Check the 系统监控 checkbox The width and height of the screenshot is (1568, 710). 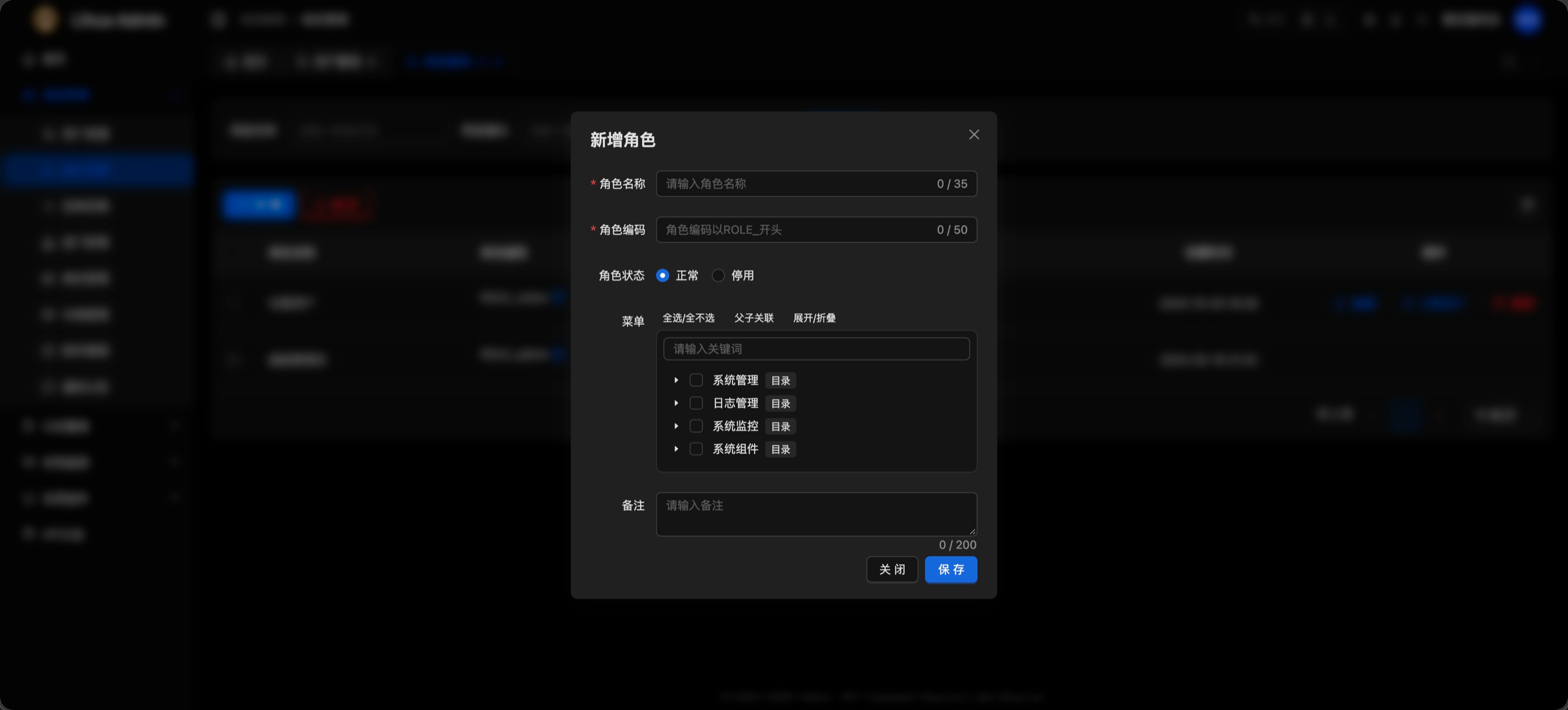click(696, 426)
